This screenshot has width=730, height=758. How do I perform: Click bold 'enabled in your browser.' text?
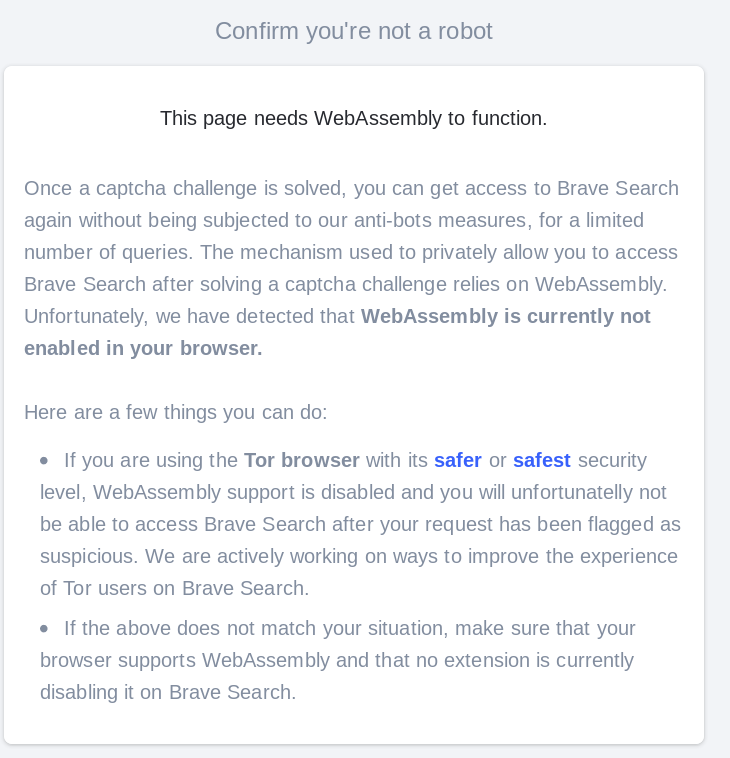pos(143,348)
